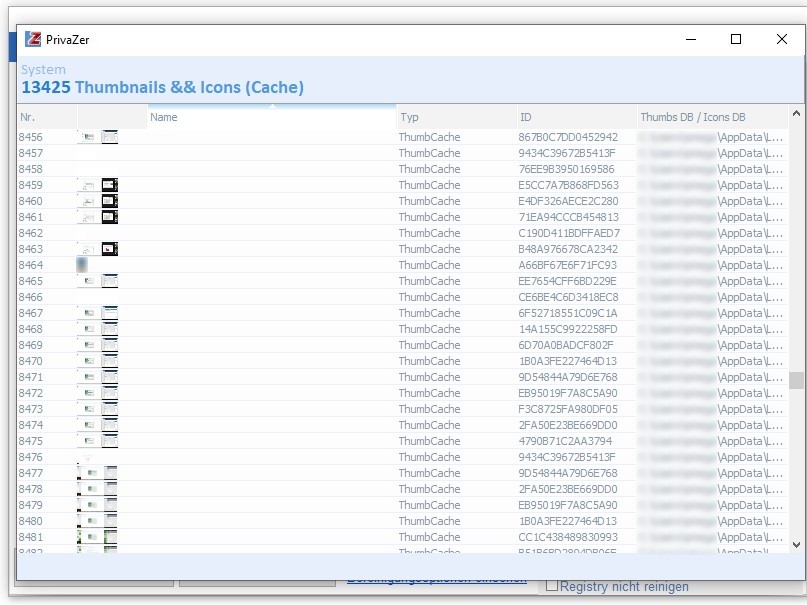Enable the 'Registry nicht reinigen' checkbox
Image resolution: width=807 pixels, height=605 pixels.
552,586
